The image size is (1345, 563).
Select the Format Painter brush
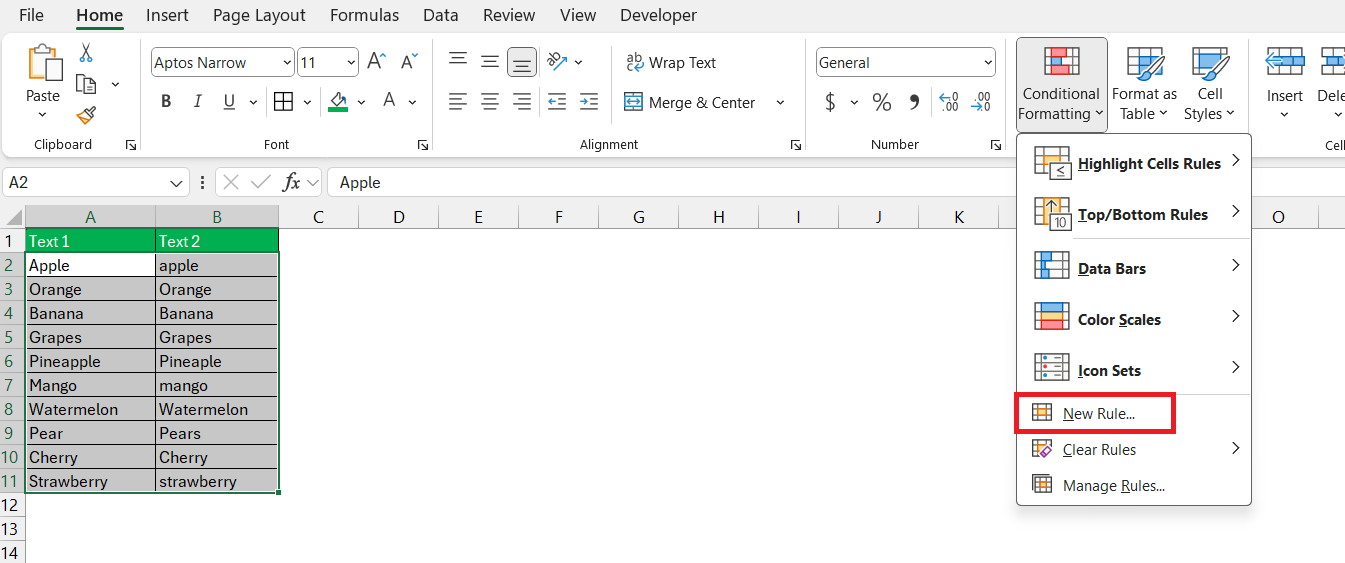tap(86, 115)
